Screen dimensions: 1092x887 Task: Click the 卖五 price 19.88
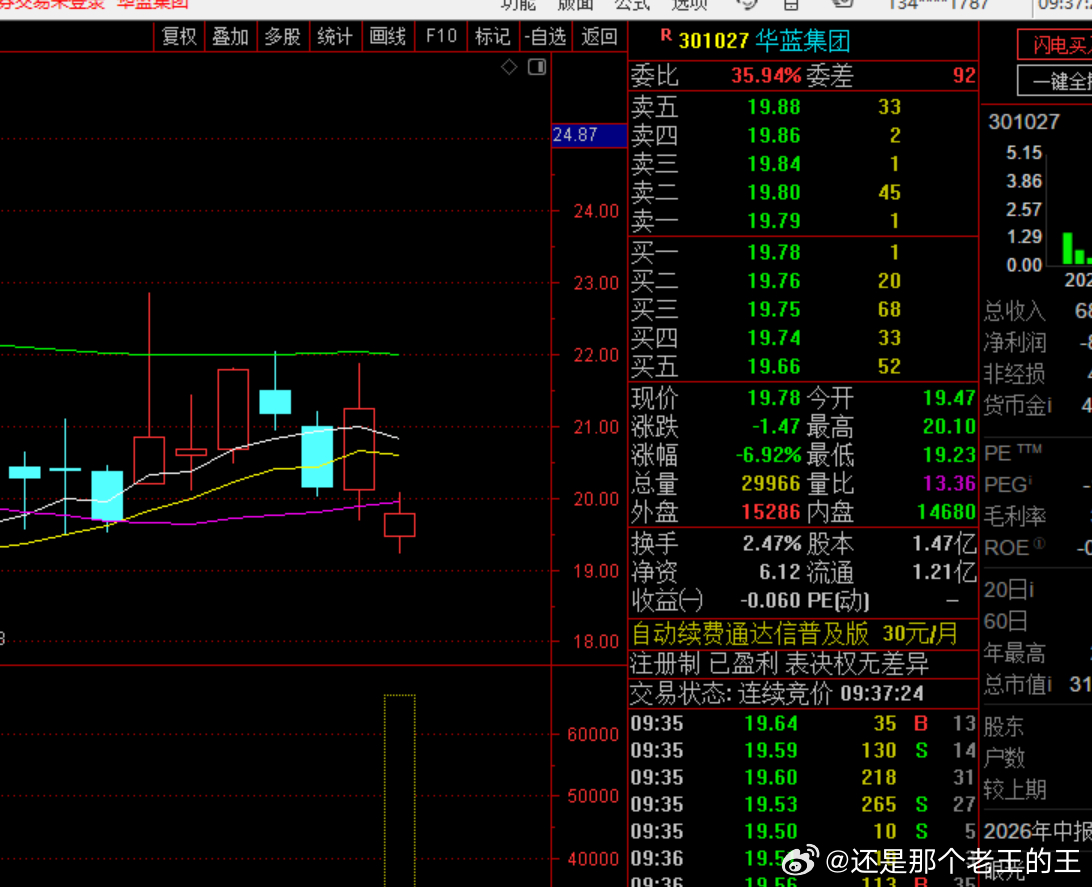point(774,107)
